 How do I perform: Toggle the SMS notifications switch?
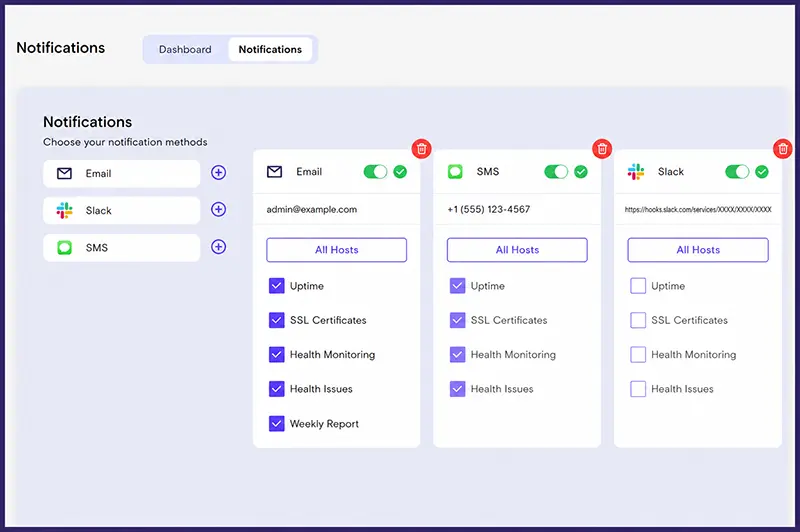tap(556, 172)
